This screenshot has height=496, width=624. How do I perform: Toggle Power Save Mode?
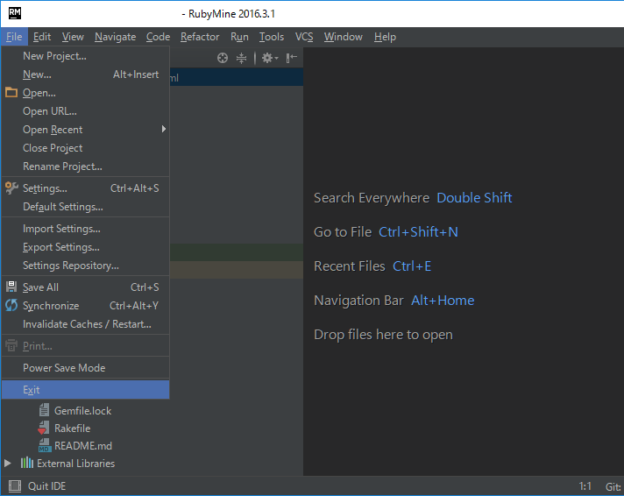(x=64, y=368)
